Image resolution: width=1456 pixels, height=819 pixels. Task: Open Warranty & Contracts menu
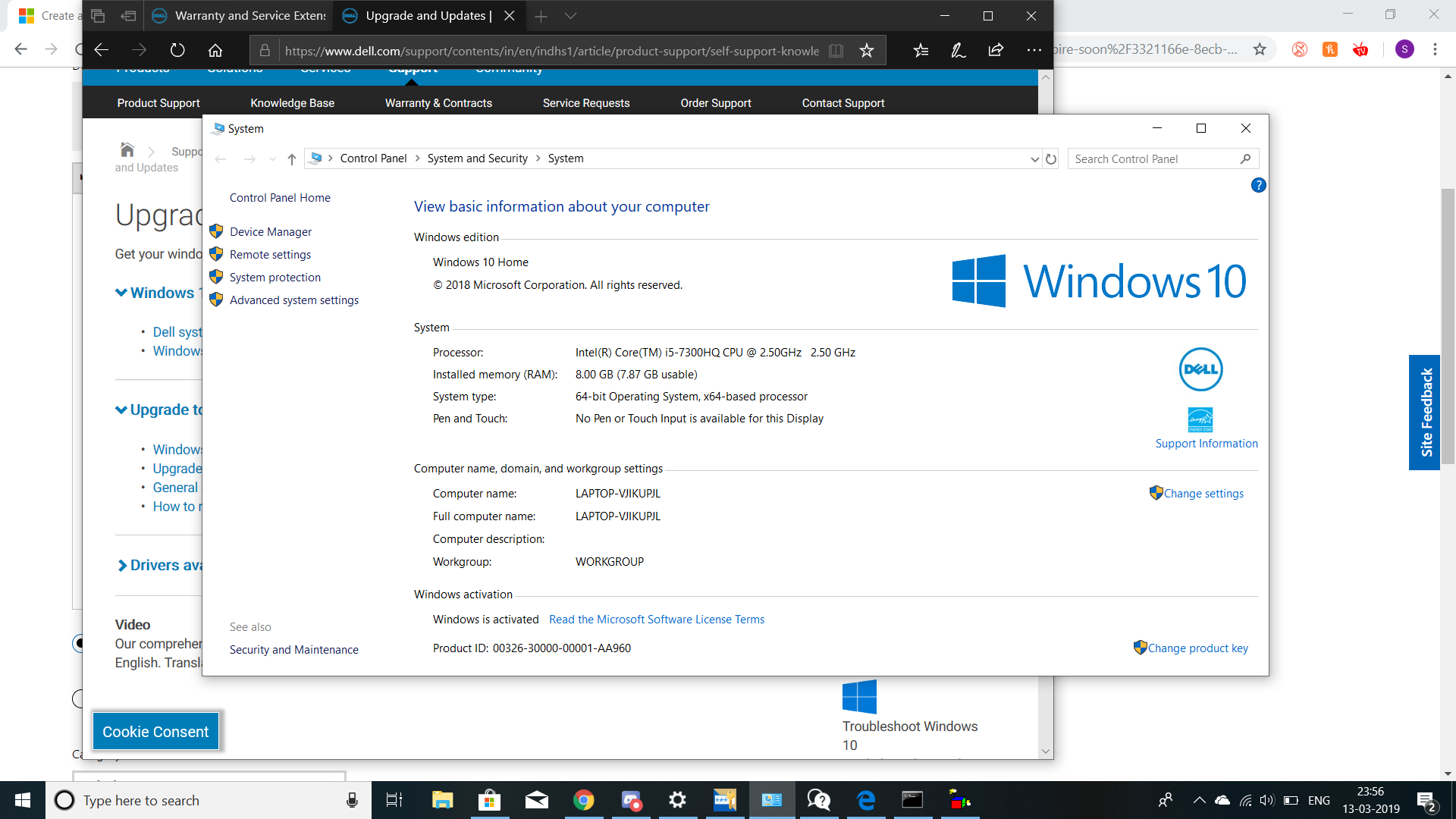click(x=438, y=102)
